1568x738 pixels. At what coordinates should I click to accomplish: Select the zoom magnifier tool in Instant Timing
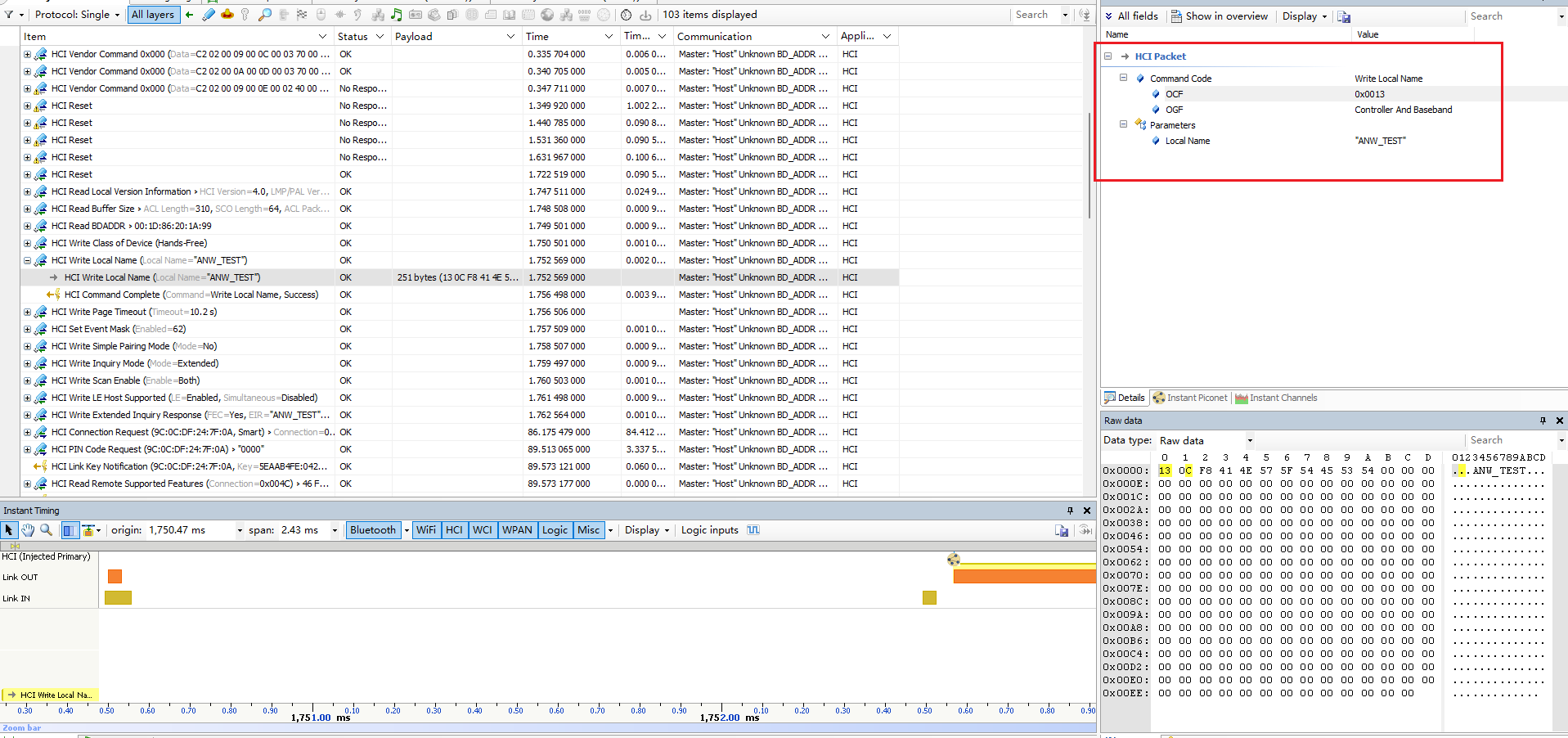pos(47,530)
